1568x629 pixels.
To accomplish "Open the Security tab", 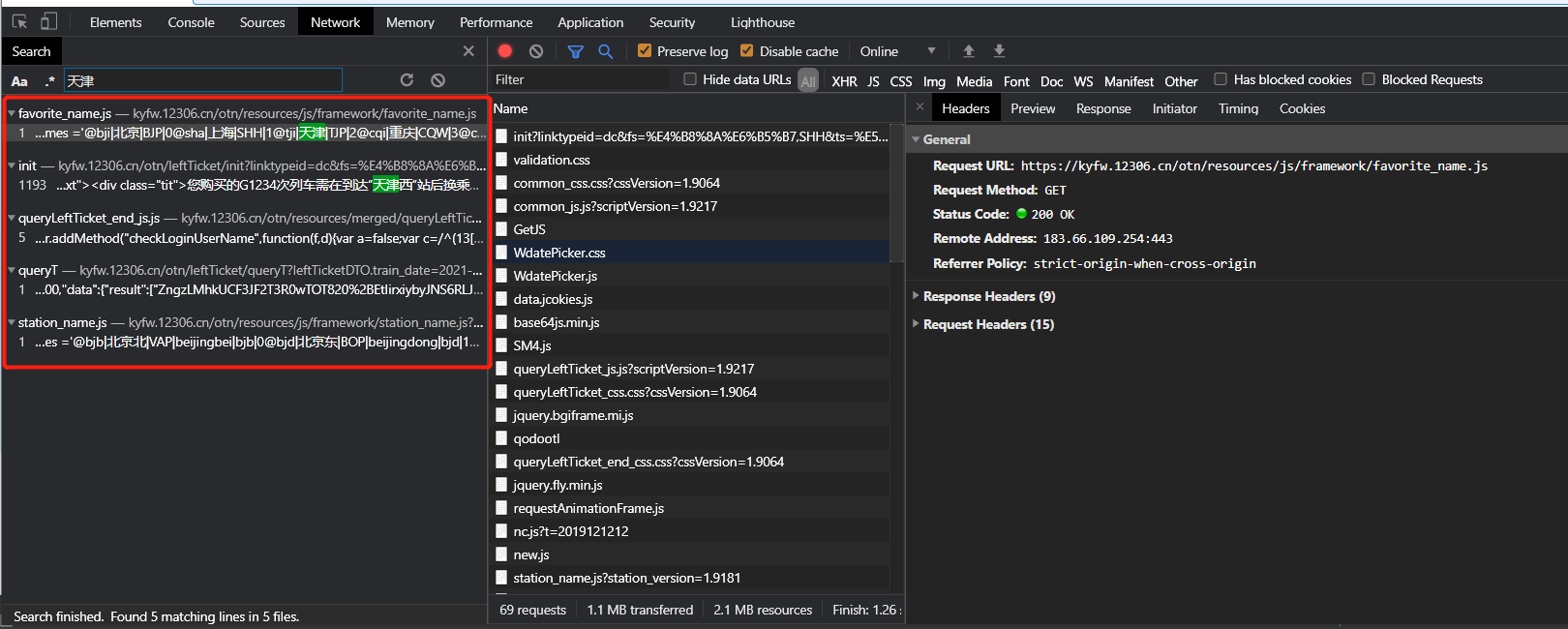I will click(672, 22).
